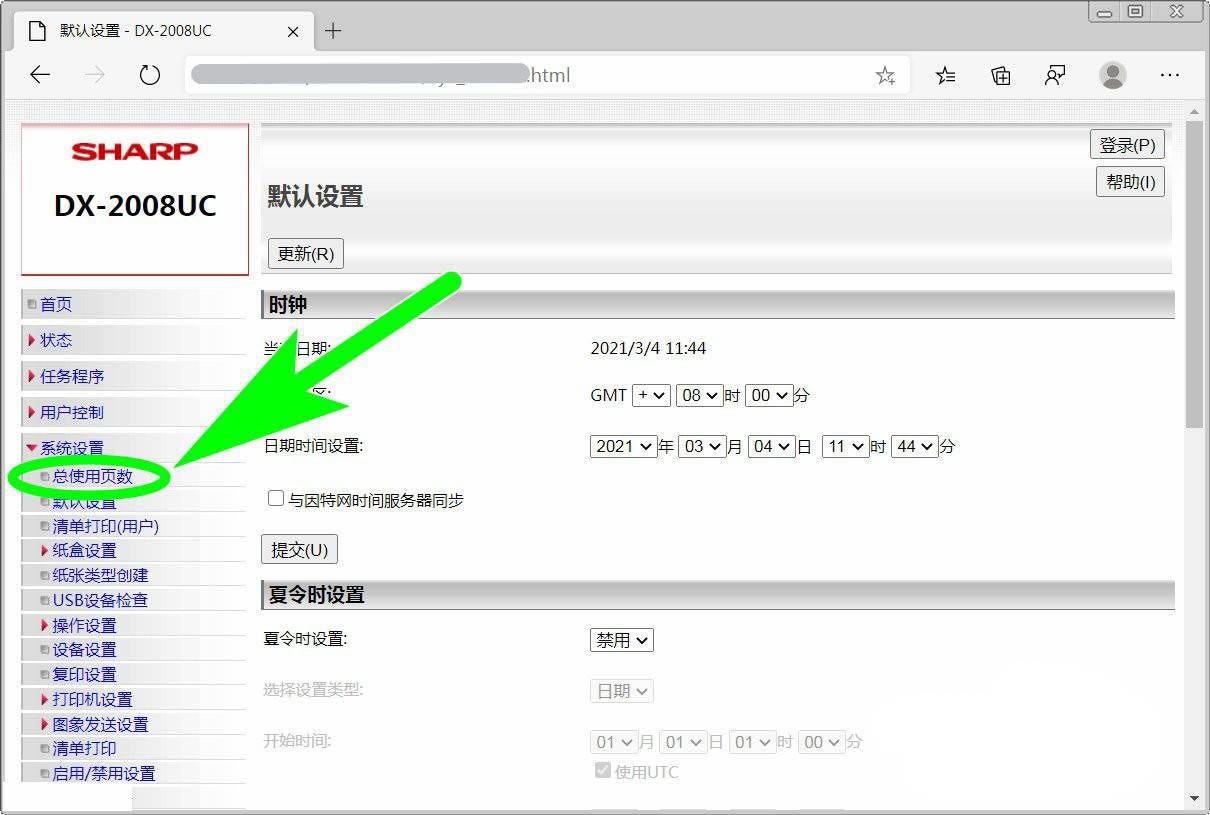Open the 复印设置 link
The width and height of the screenshot is (1210, 815).
(x=84, y=674)
